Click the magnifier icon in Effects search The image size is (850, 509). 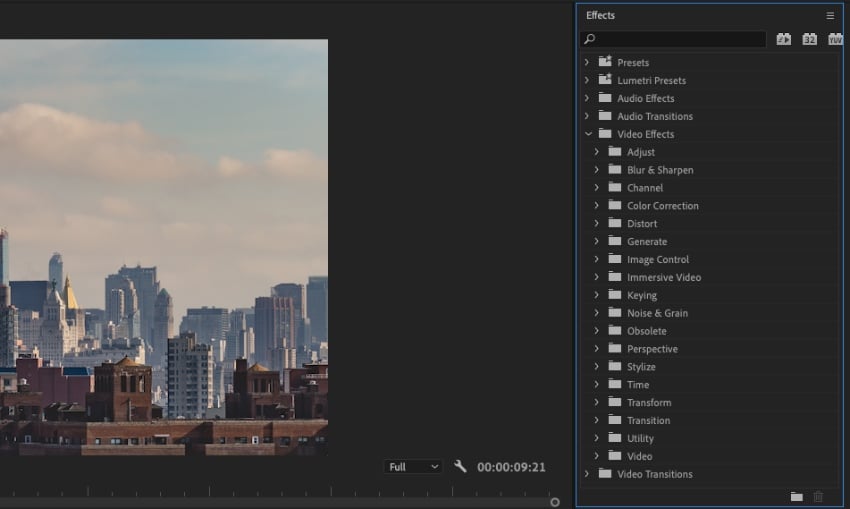pos(590,39)
